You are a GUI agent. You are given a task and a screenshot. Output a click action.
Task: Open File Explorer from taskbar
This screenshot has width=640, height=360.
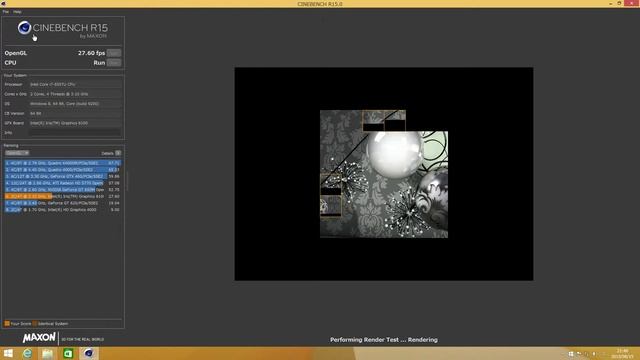47,353
